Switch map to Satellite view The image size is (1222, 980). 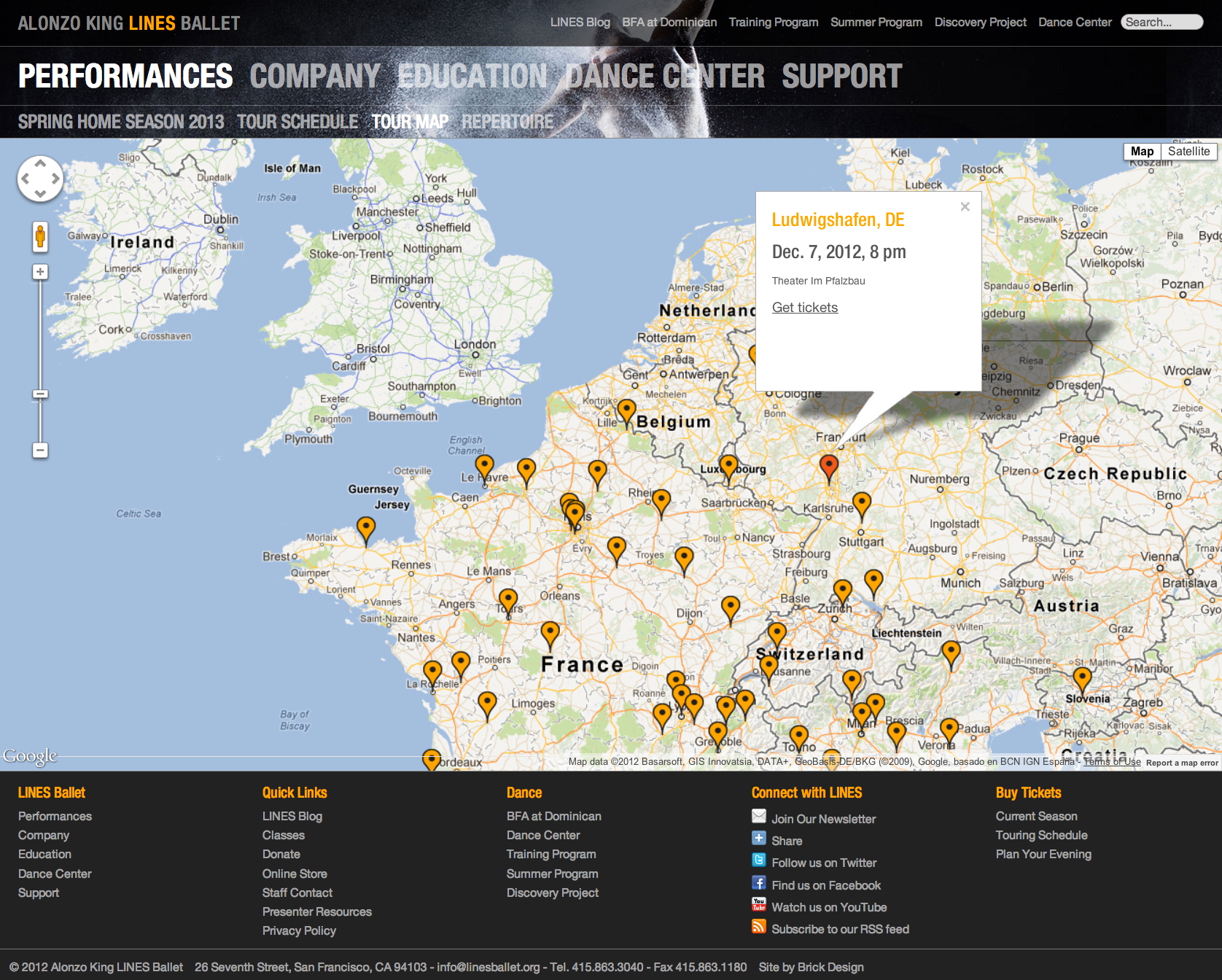(1188, 151)
